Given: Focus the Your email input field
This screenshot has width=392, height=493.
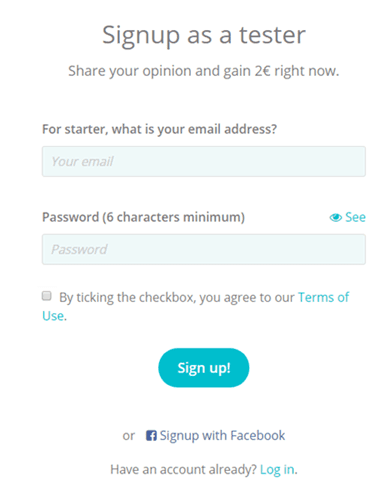Looking at the screenshot, I should 204,161.
